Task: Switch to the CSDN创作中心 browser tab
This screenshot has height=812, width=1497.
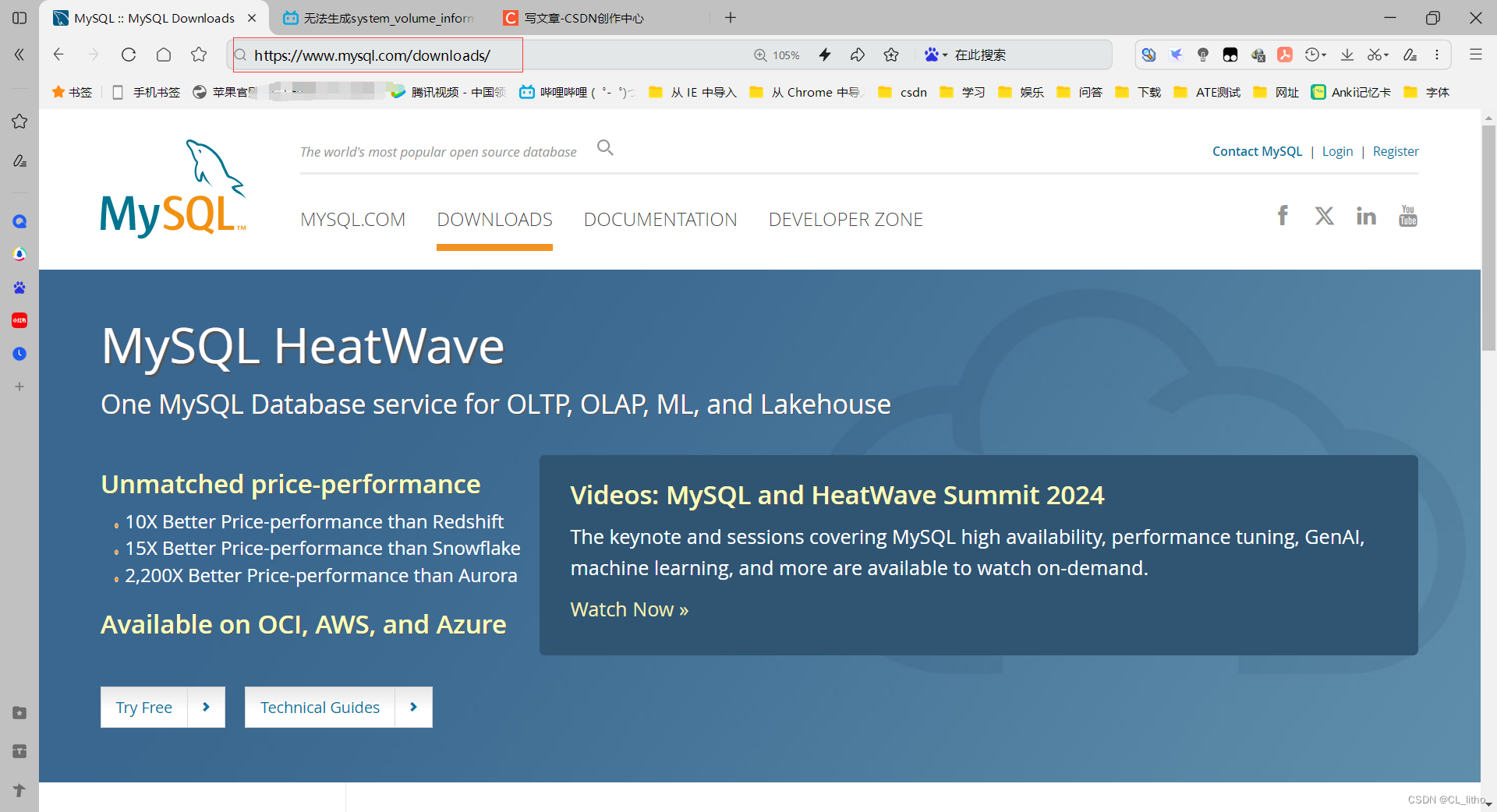Action: tap(575, 18)
